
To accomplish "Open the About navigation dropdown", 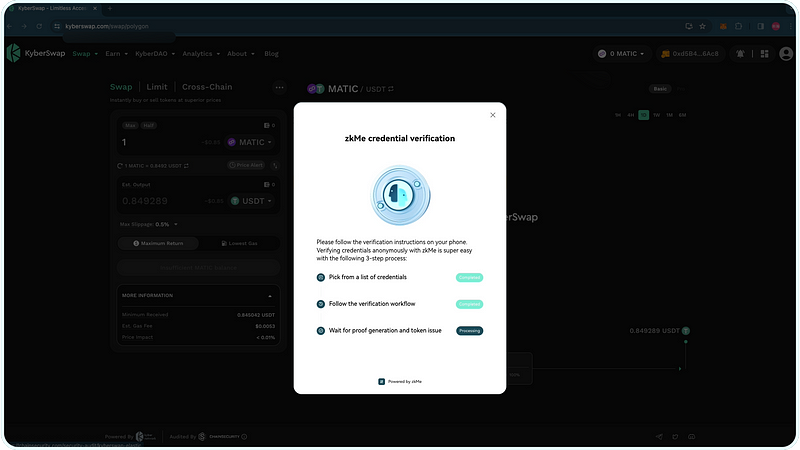I will point(241,54).
